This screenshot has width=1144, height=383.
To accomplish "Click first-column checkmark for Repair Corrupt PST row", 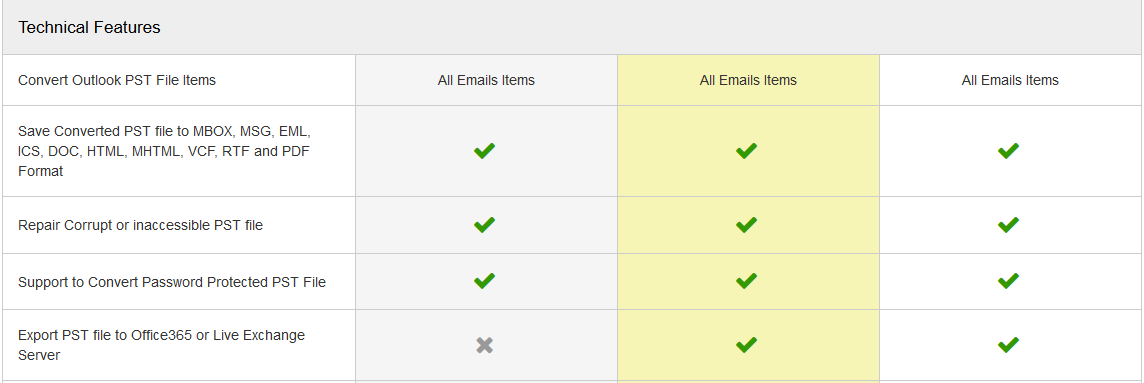I will [484, 225].
